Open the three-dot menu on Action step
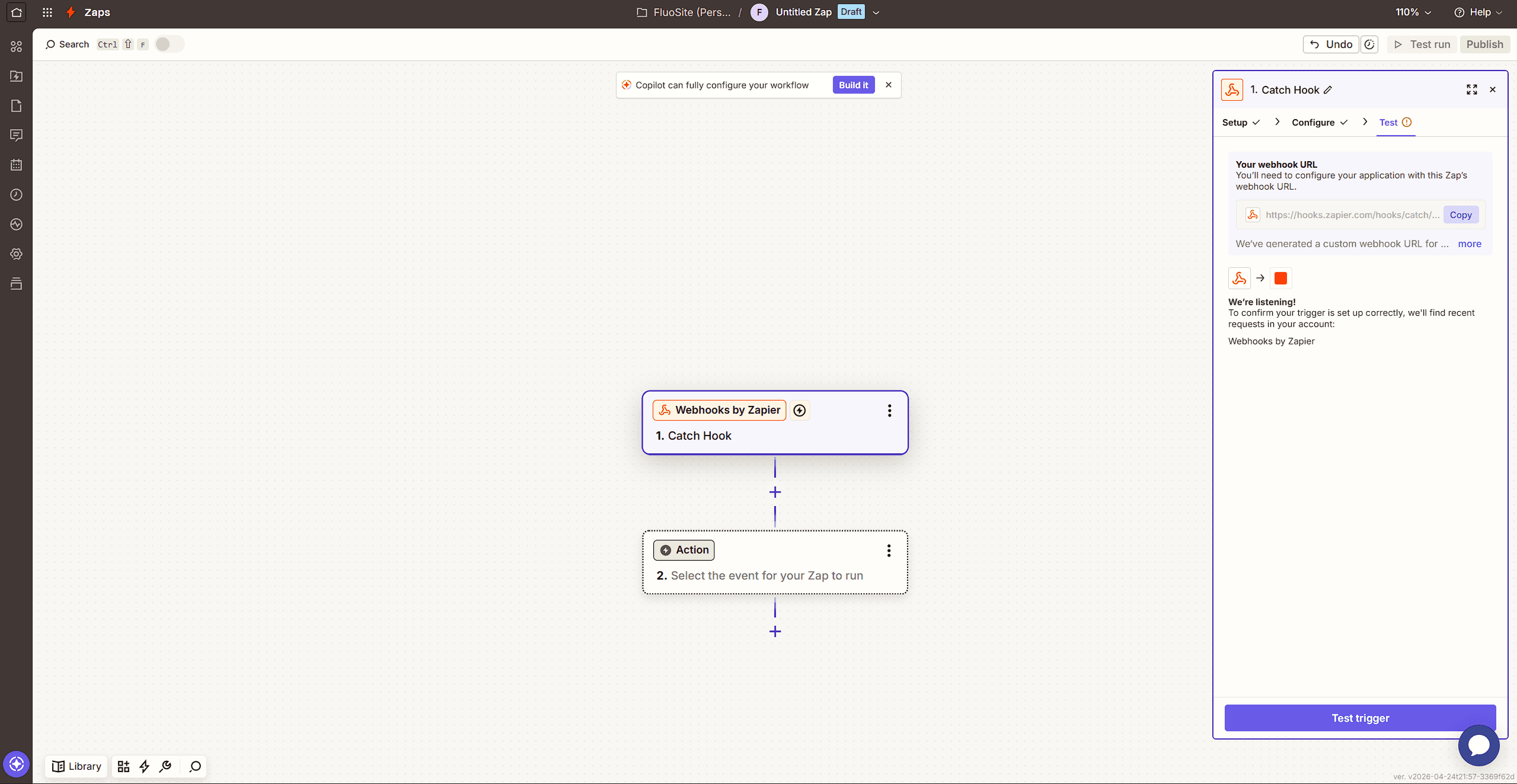The height and width of the screenshot is (784, 1517). tap(889, 551)
